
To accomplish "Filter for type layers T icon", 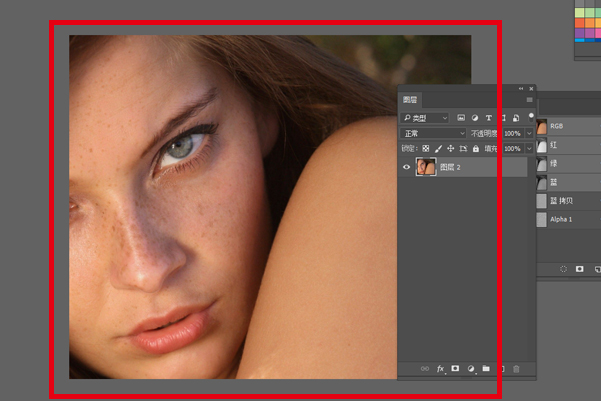I will tap(489, 118).
